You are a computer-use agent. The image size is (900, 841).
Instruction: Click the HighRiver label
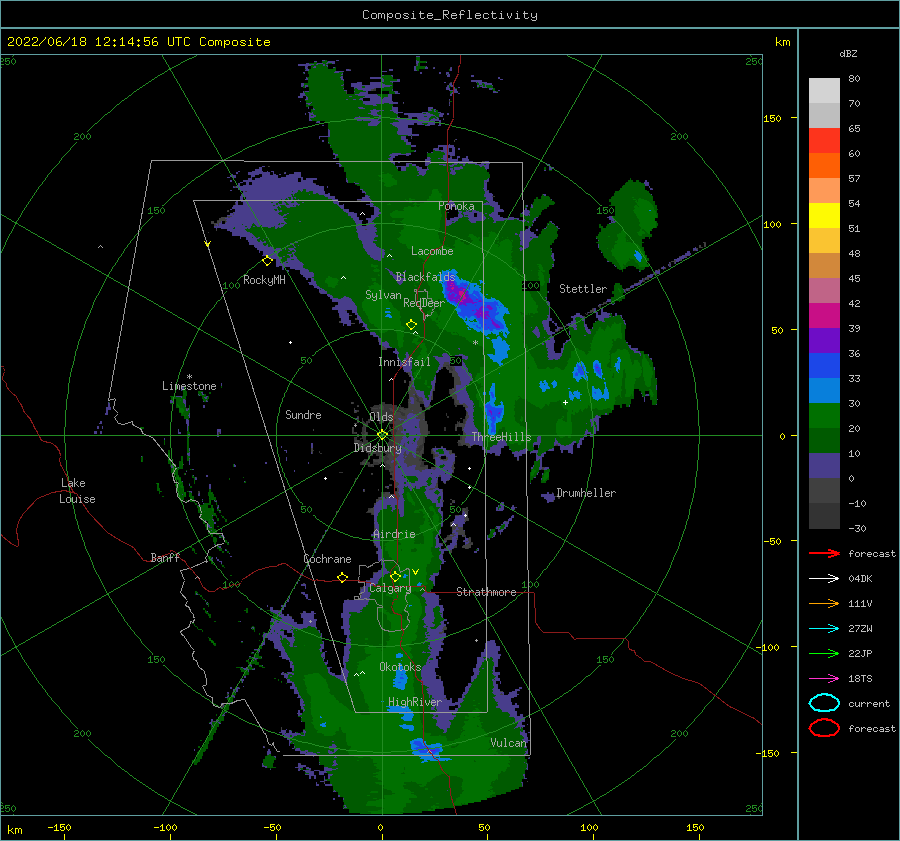click(x=415, y=702)
